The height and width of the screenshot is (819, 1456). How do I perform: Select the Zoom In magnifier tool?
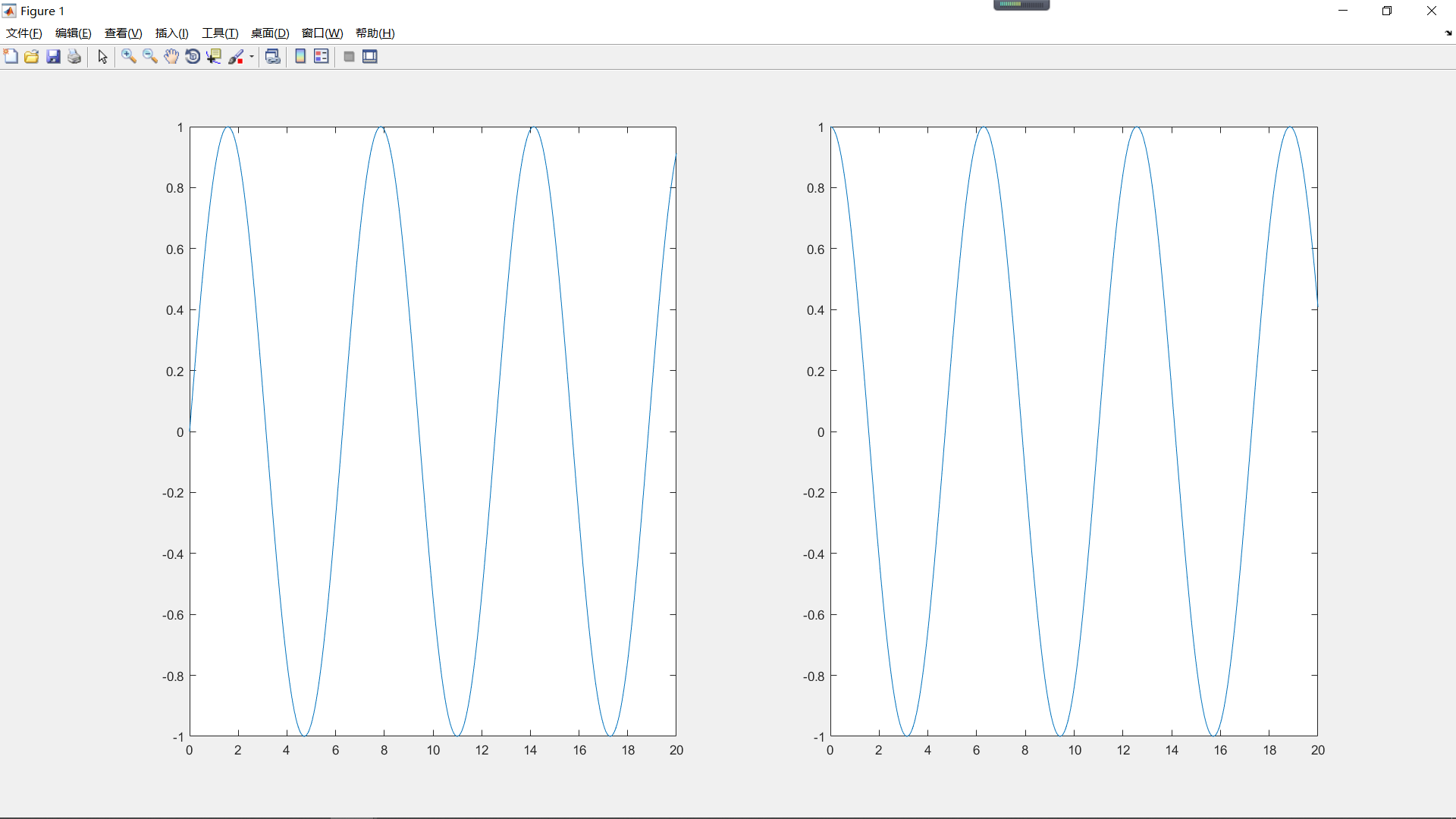tap(129, 57)
